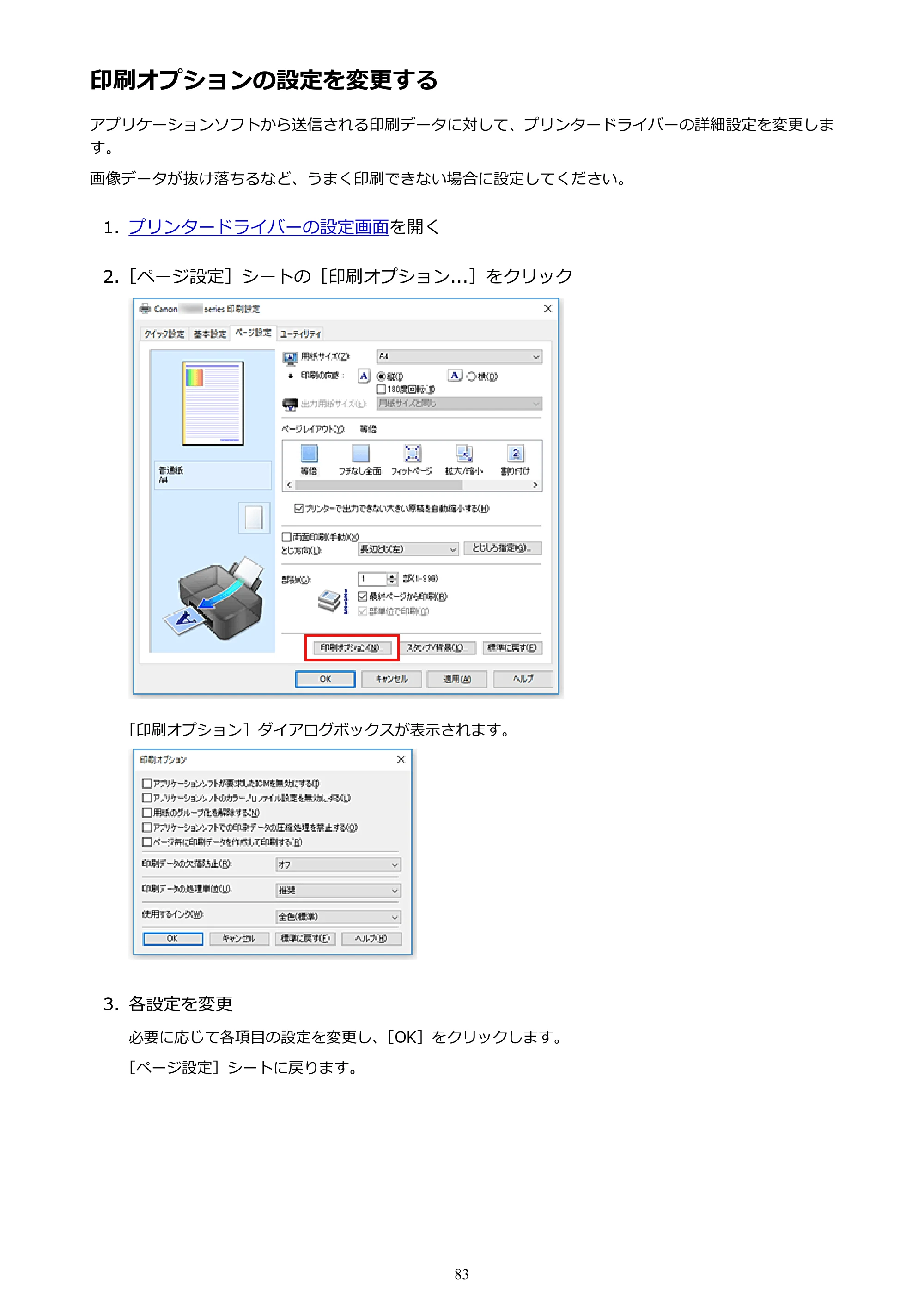
Task: Click the page preview thumbnail
Action: 213,403
